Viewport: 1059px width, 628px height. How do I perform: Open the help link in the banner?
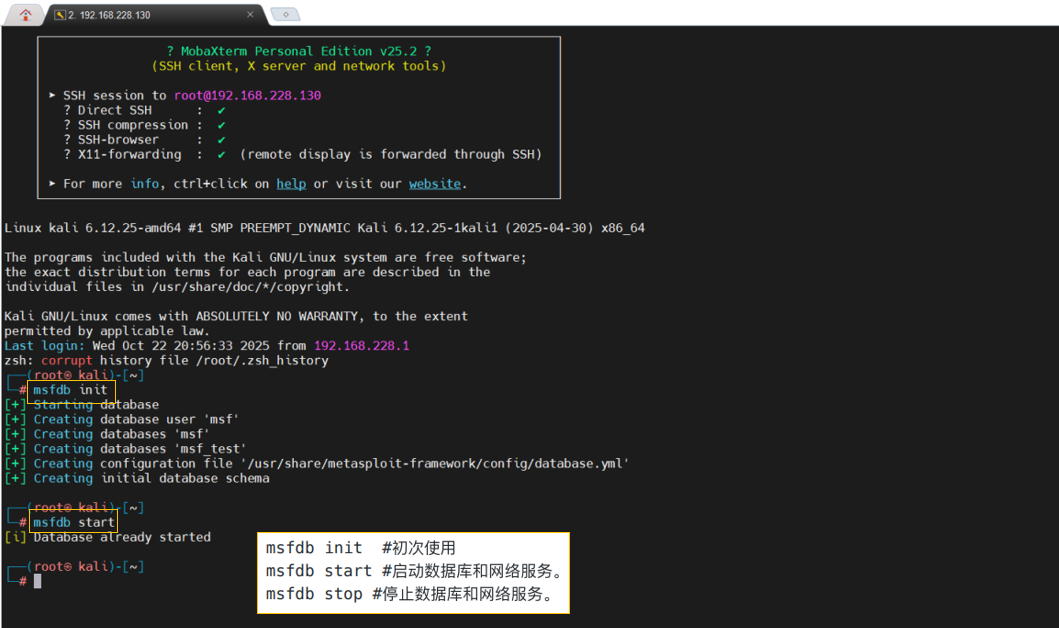(x=291, y=184)
